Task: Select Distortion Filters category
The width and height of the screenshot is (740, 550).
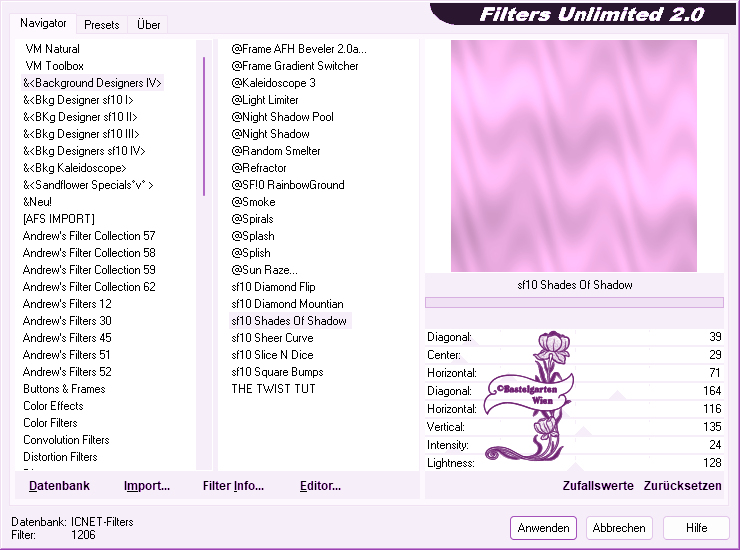Action: [x=60, y=457]
